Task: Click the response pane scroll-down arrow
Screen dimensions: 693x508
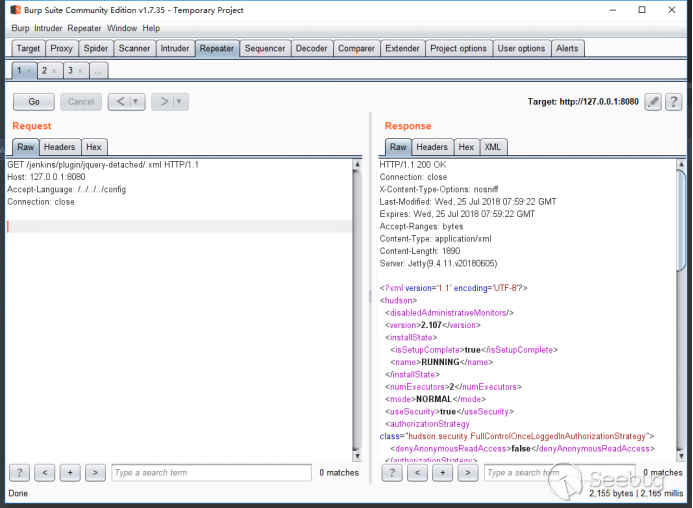Action: (681, 456)
